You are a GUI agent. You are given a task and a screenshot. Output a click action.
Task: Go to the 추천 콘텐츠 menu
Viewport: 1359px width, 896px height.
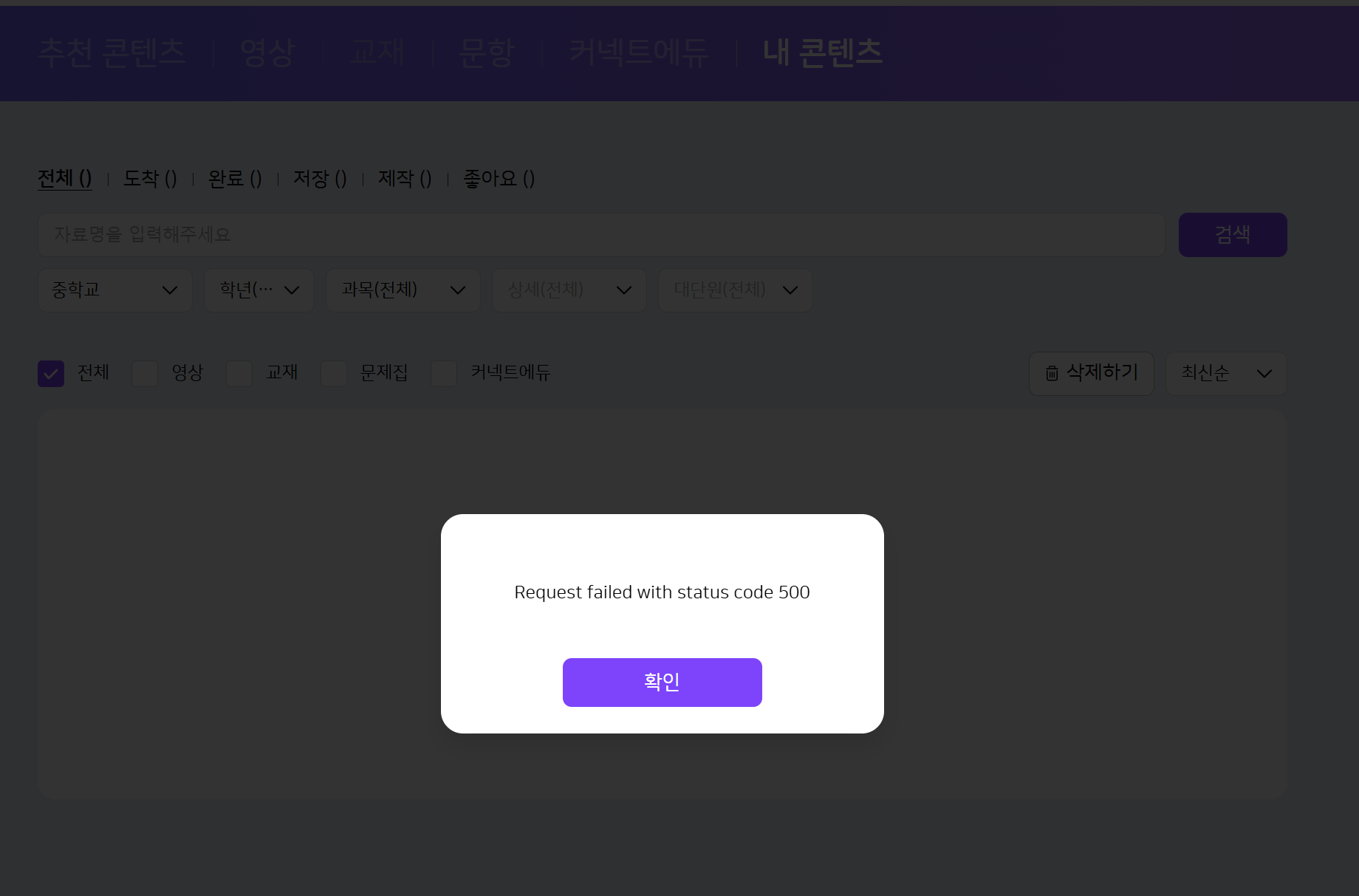coord(112,52)
